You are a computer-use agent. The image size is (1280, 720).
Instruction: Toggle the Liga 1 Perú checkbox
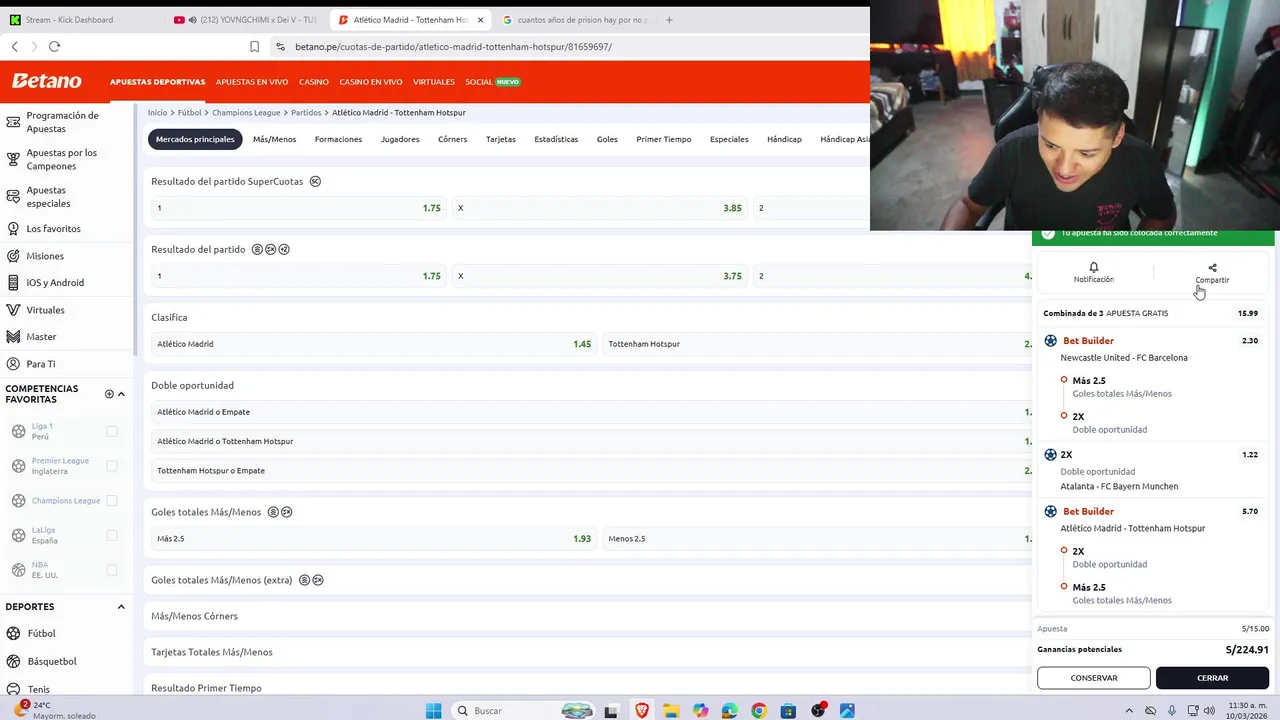tap(112, 431)
